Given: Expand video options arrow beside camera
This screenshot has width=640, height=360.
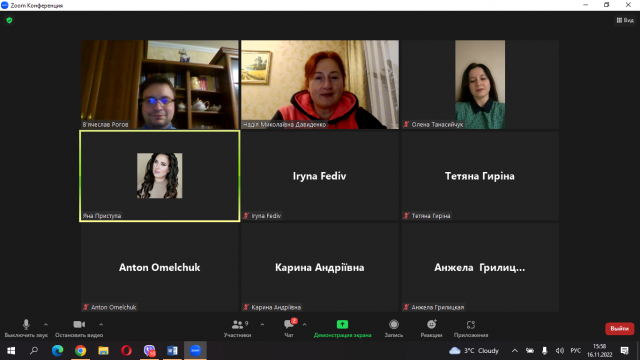Looking at the screenshot, I should coord(101,325).
